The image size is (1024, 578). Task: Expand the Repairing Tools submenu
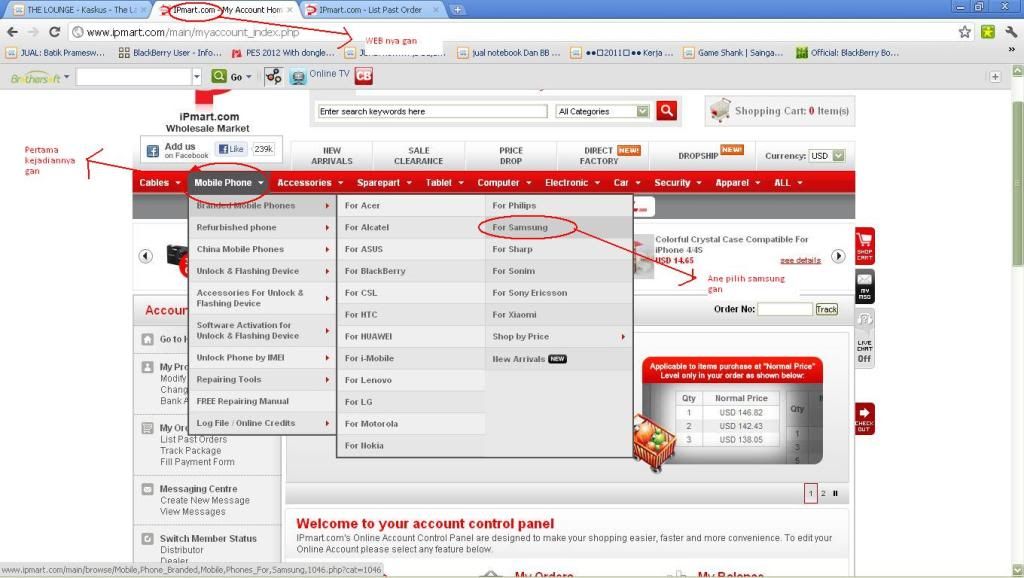tap(327, 379)
